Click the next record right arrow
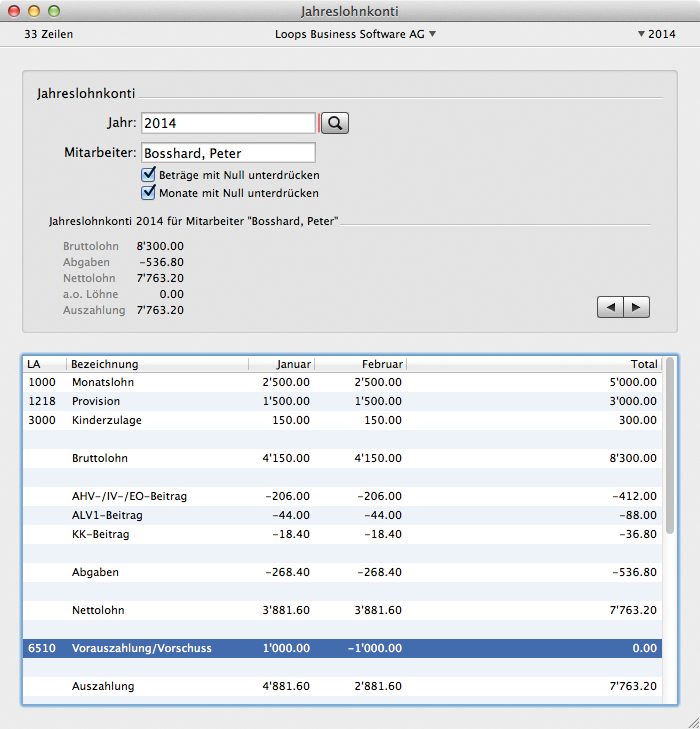Screen dimensions: 700x729 coord(636,307)
